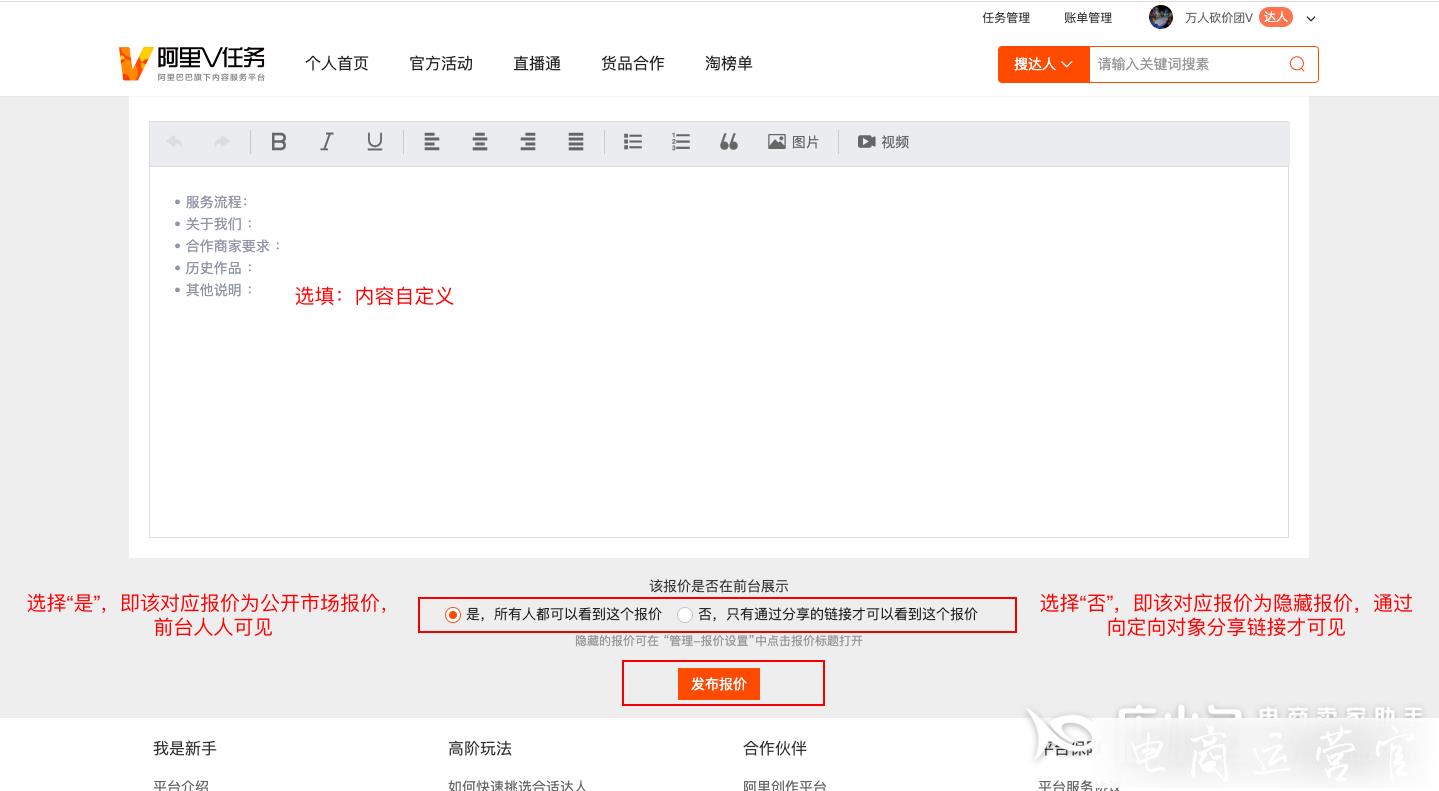Align text right
Viewport: 1439px width, 791px height.
pyautogui.click(x=528, y=142)
